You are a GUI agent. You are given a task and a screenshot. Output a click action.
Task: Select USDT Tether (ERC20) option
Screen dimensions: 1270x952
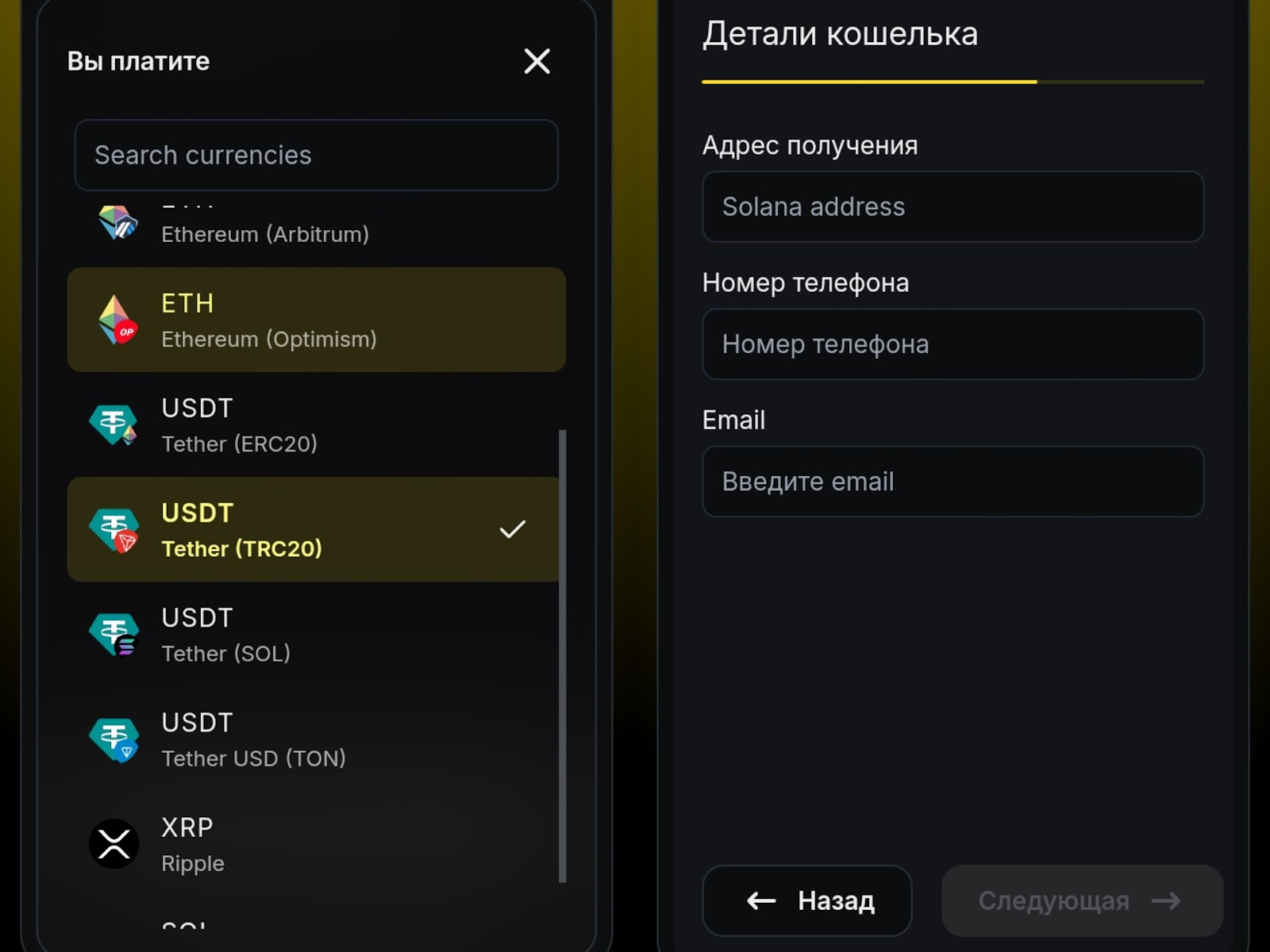317,424
